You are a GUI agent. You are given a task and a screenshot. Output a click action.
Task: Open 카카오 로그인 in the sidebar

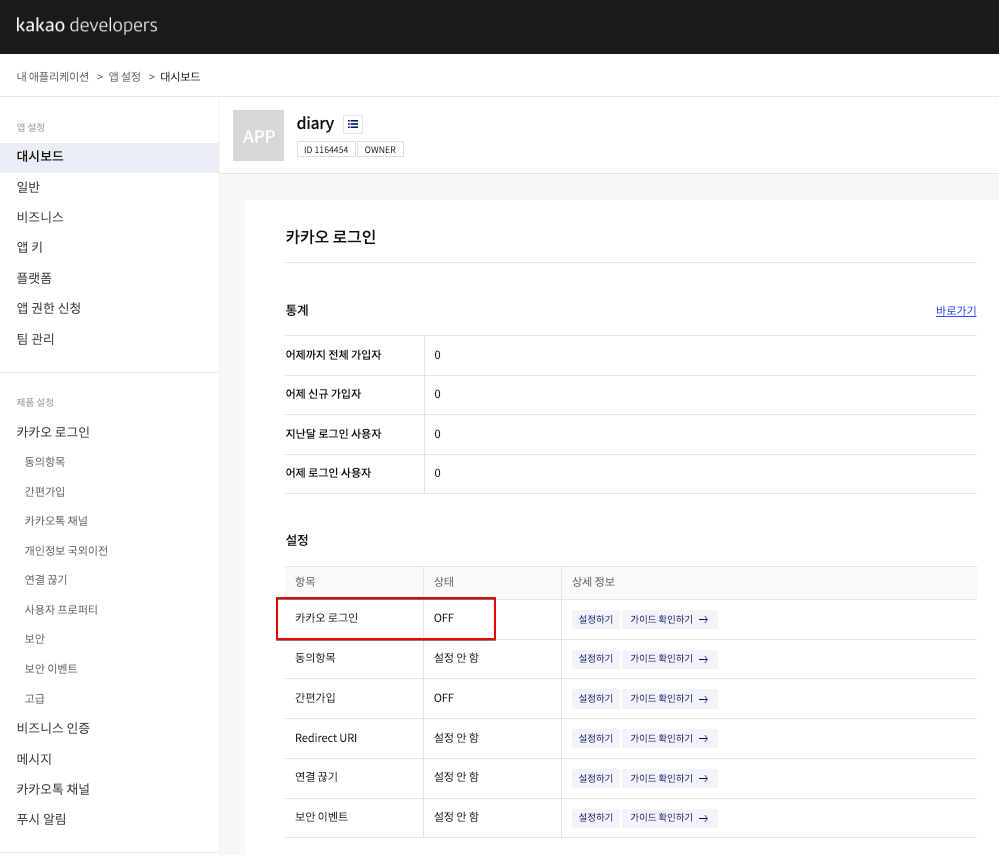point(53,432)
